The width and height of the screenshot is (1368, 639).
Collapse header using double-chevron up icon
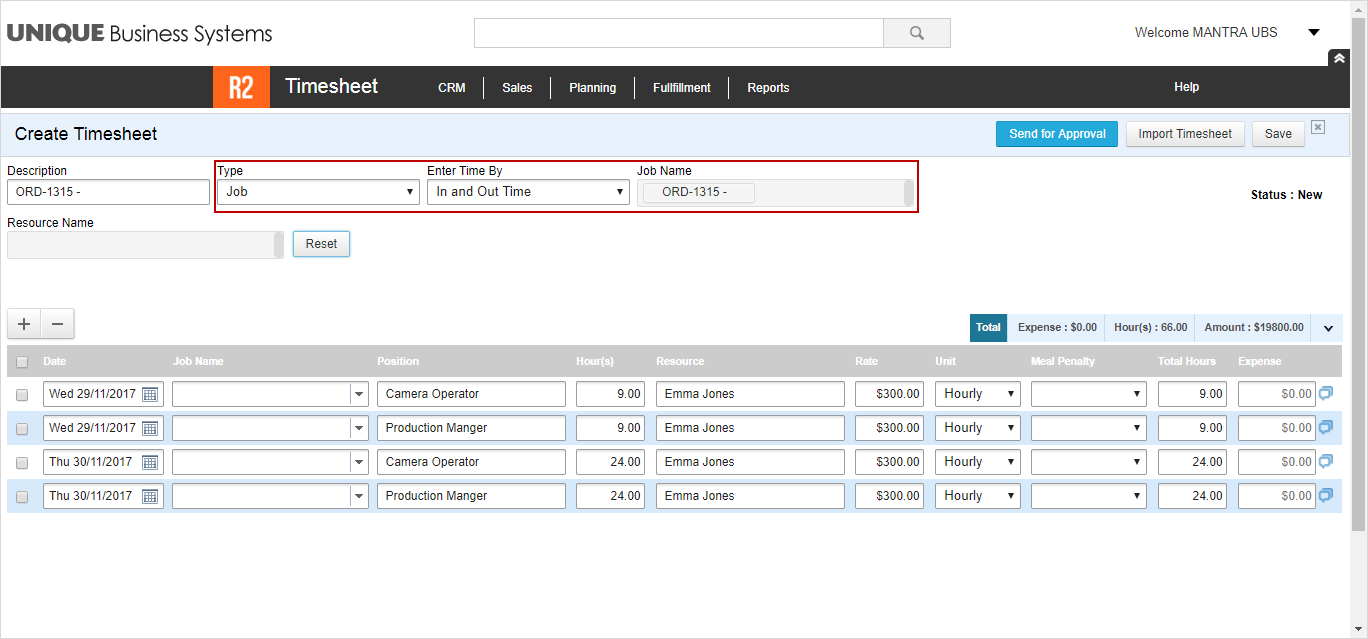(1339, 58)
